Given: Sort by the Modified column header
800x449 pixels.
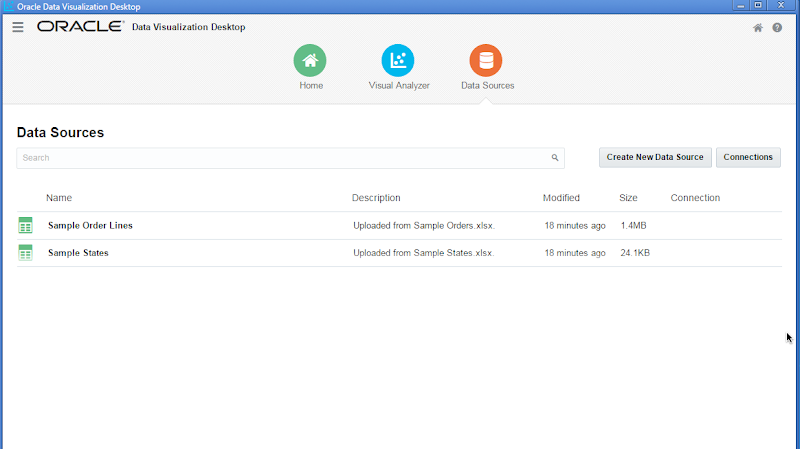Looking at the screenshot, I should [561, 197].
